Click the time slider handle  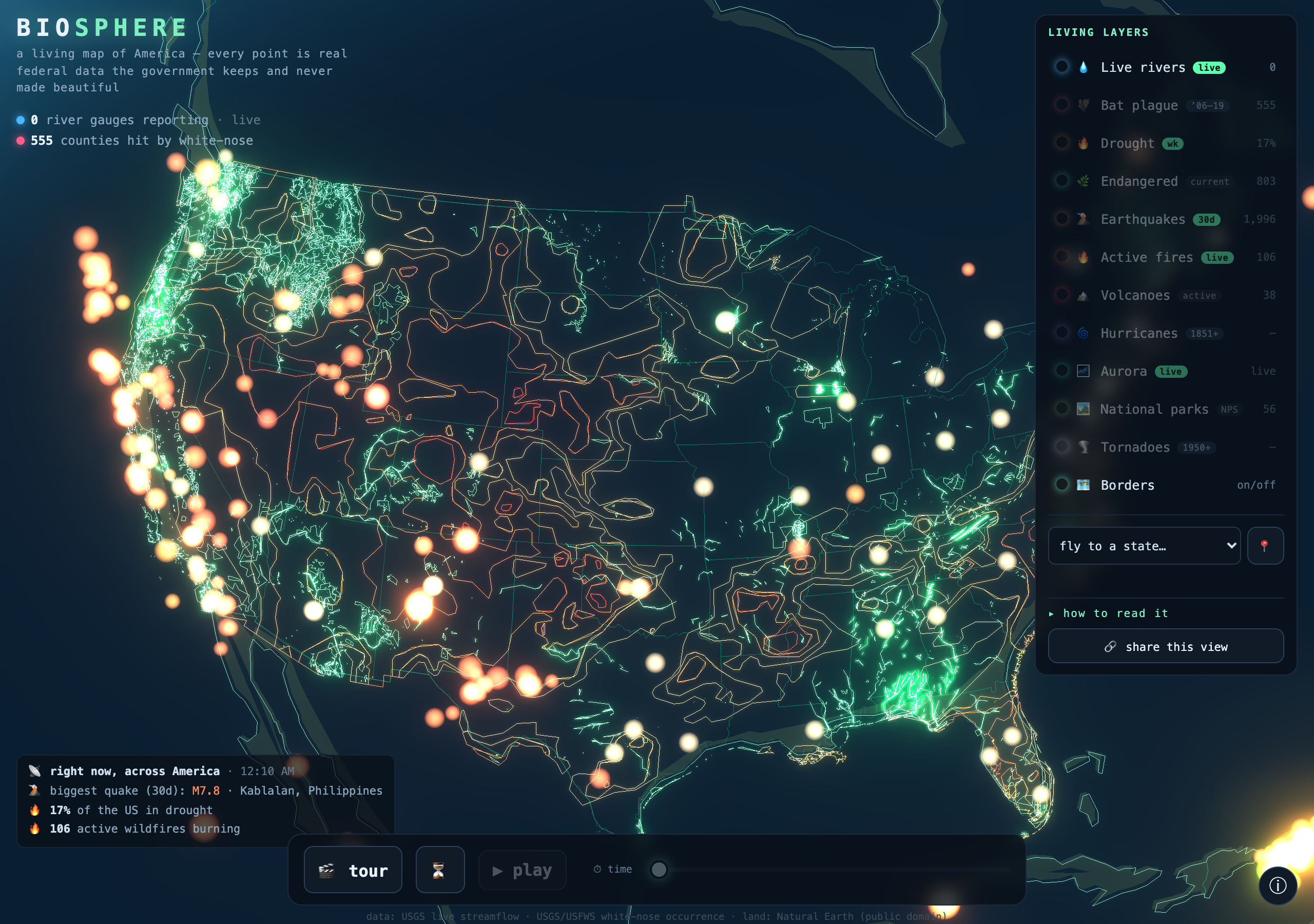click(659, 870)
